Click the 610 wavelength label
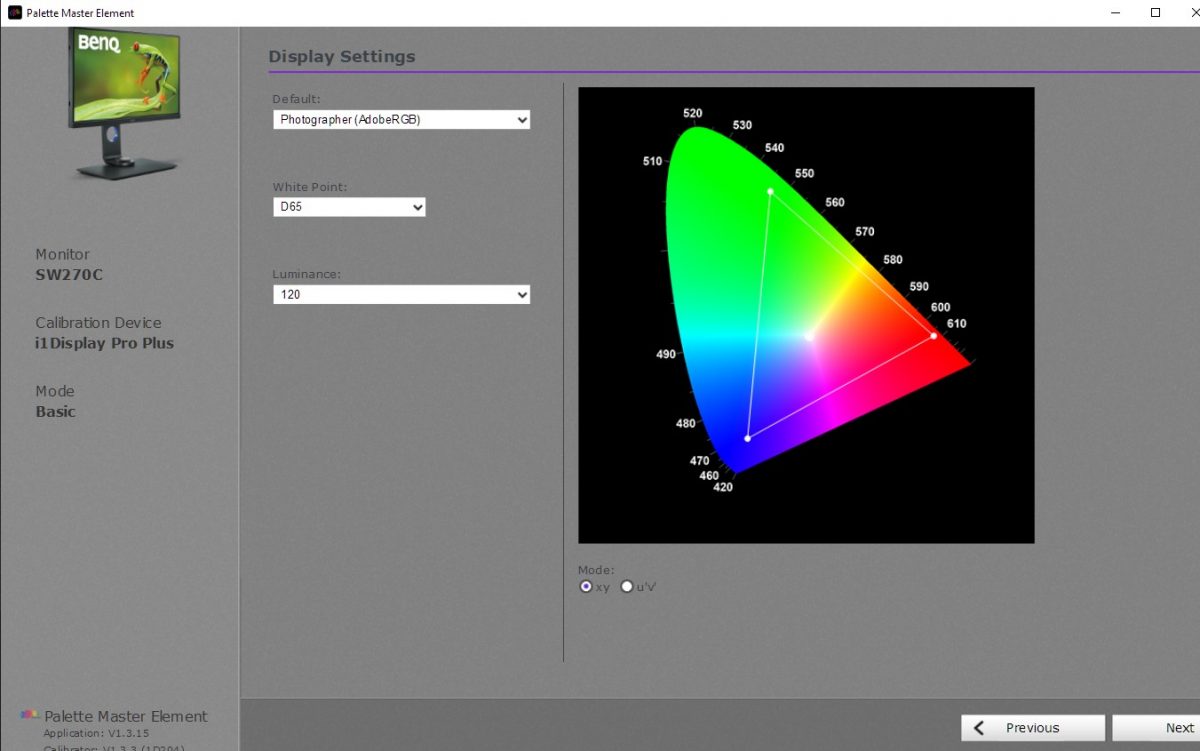 coord(956,324)
